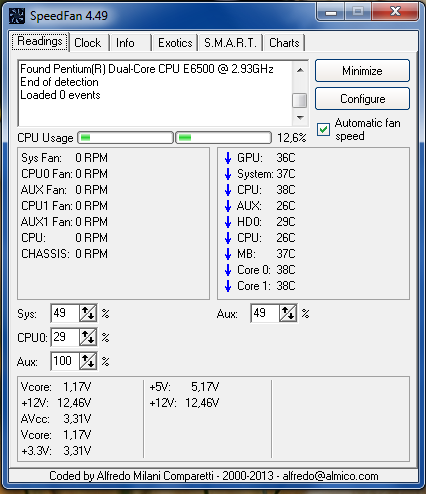Click the log scroll down arrow
426x494 pixels.
pyautogui.click(x=300, y=117)
